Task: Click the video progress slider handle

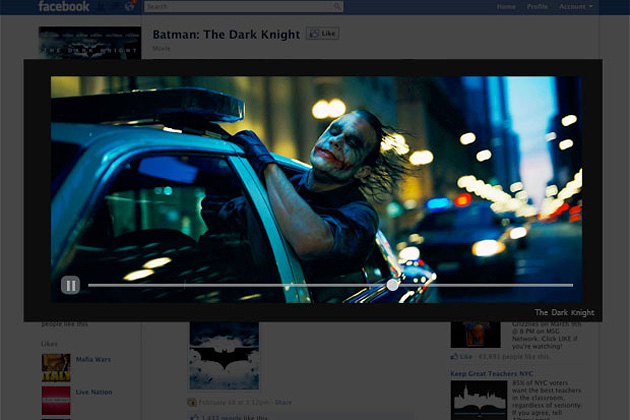Action: click(393, 285)
